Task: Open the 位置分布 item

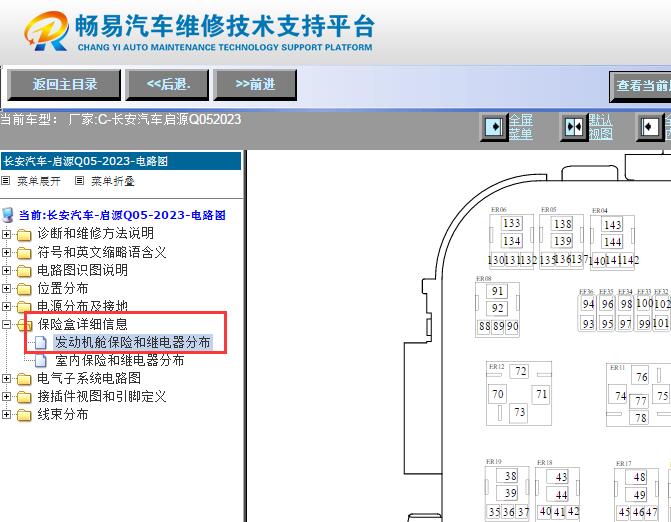Action: pyautogui.click(x=62, y=288)
